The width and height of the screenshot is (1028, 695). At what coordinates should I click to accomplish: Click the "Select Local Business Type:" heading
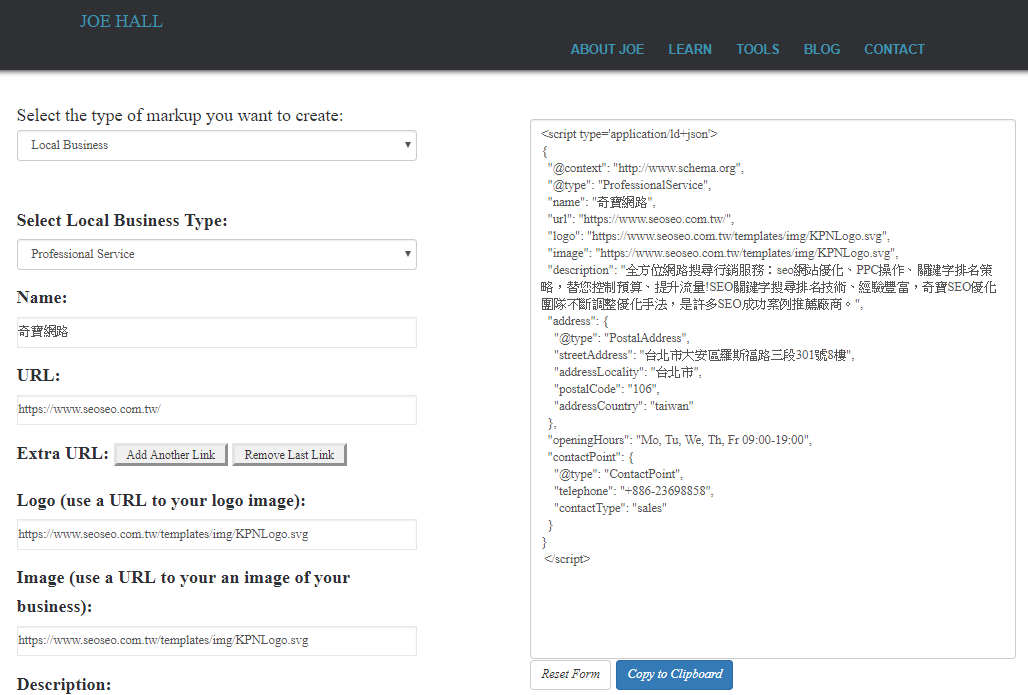[122, 220]
